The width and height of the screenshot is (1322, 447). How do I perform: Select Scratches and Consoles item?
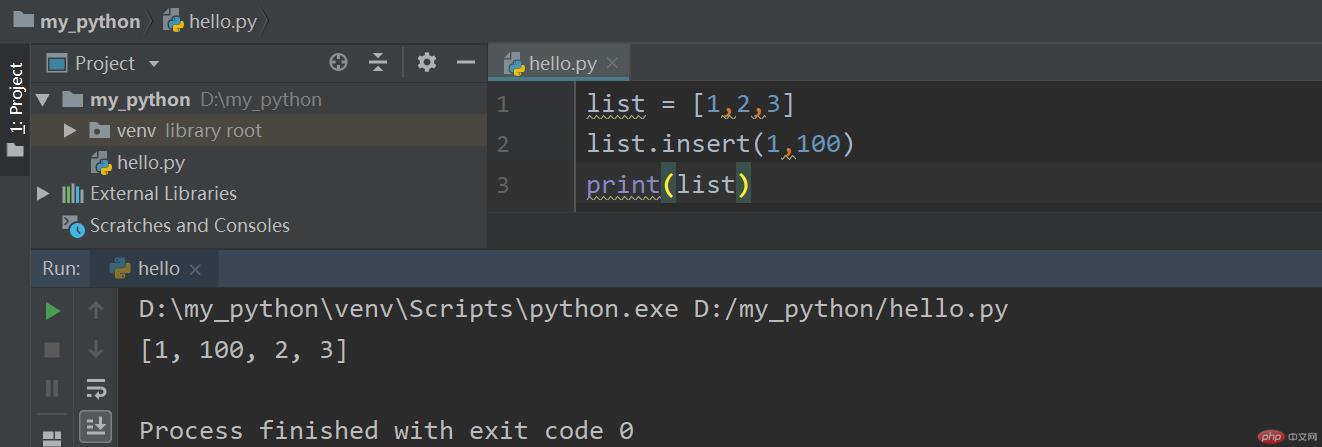176,226
